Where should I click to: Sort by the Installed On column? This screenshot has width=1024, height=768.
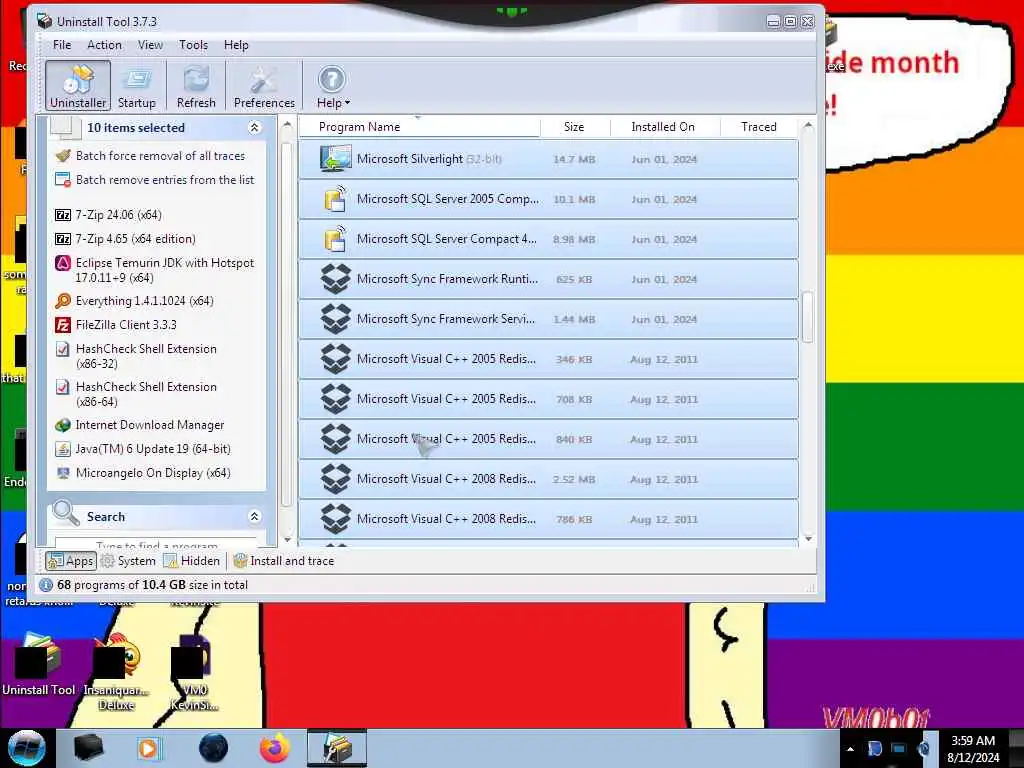(x=664, y=127)
